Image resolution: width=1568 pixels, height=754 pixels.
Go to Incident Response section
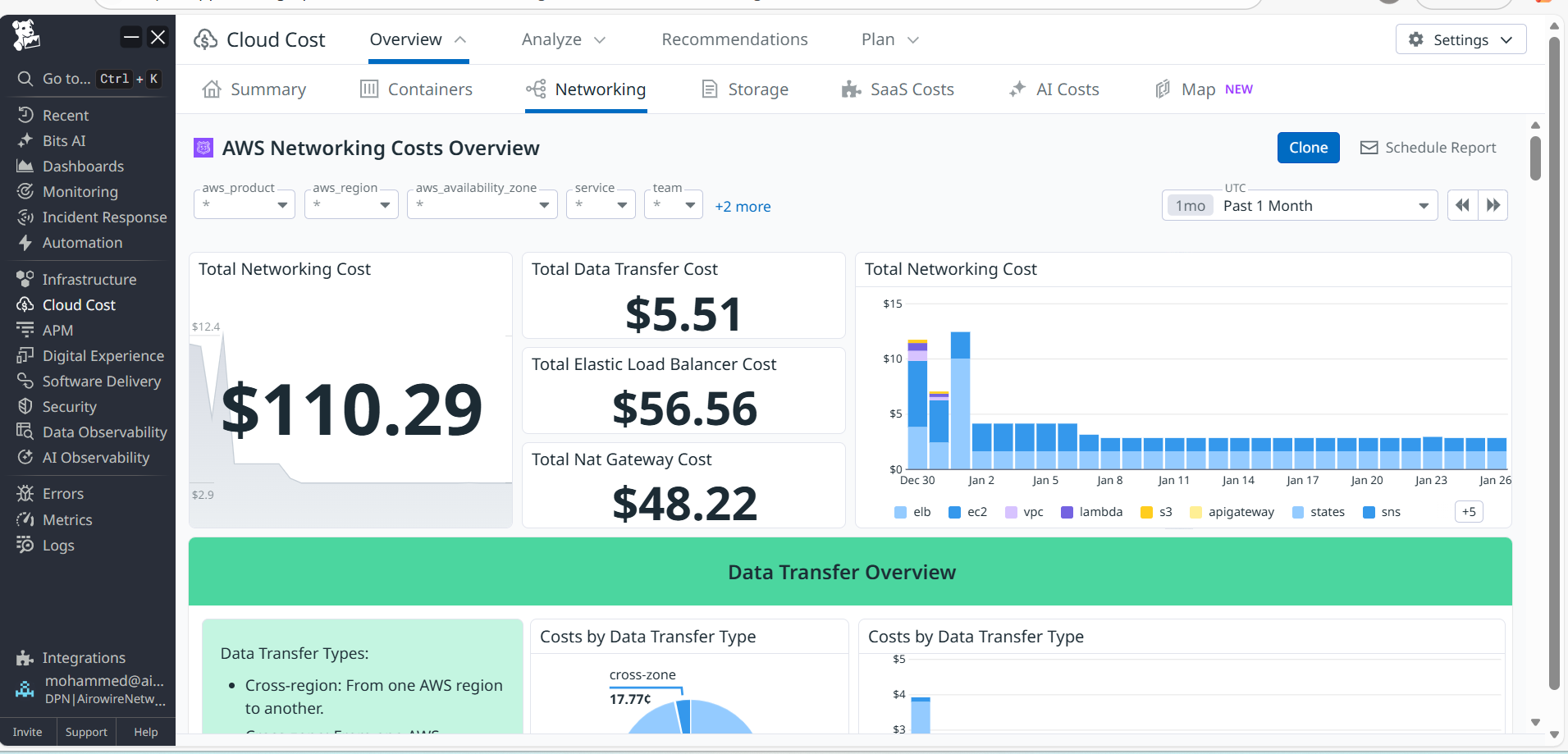(x=103, y=217)
